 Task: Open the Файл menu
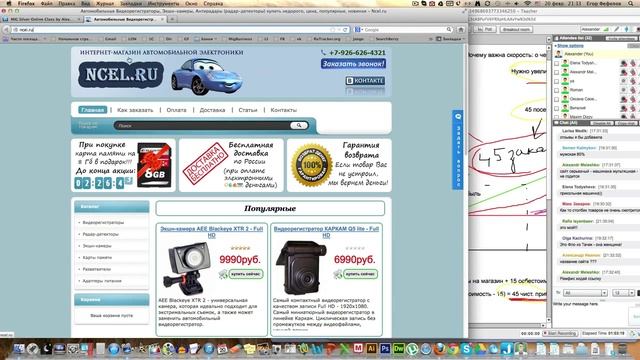[x=46, y=3]
